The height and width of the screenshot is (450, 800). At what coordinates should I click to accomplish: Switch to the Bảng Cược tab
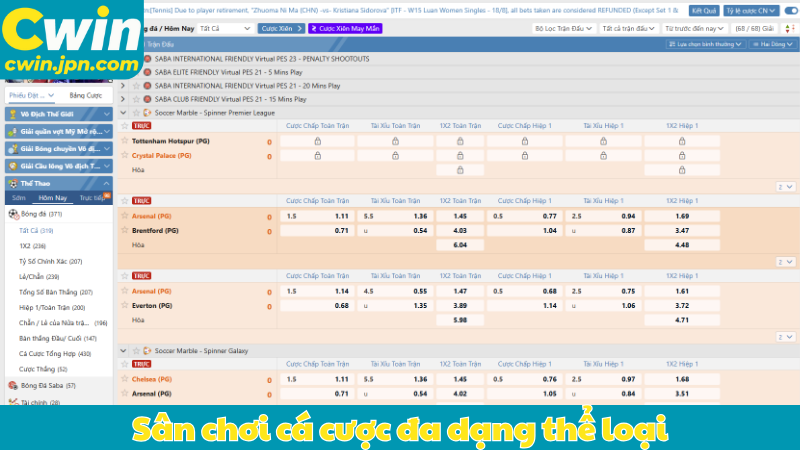tap(85, 95)
